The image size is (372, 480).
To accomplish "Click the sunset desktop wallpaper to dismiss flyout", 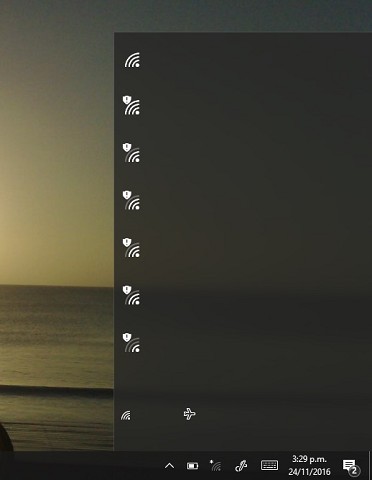I will click(x=57, y=200).
